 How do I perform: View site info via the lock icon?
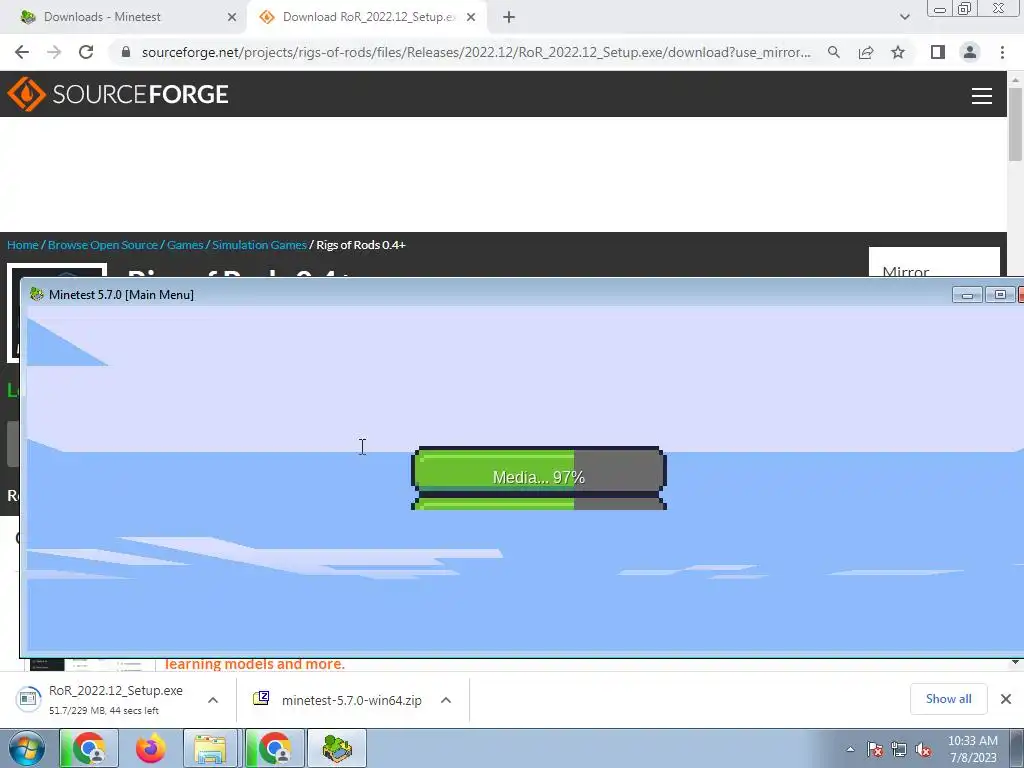click(x=126, y=52)
